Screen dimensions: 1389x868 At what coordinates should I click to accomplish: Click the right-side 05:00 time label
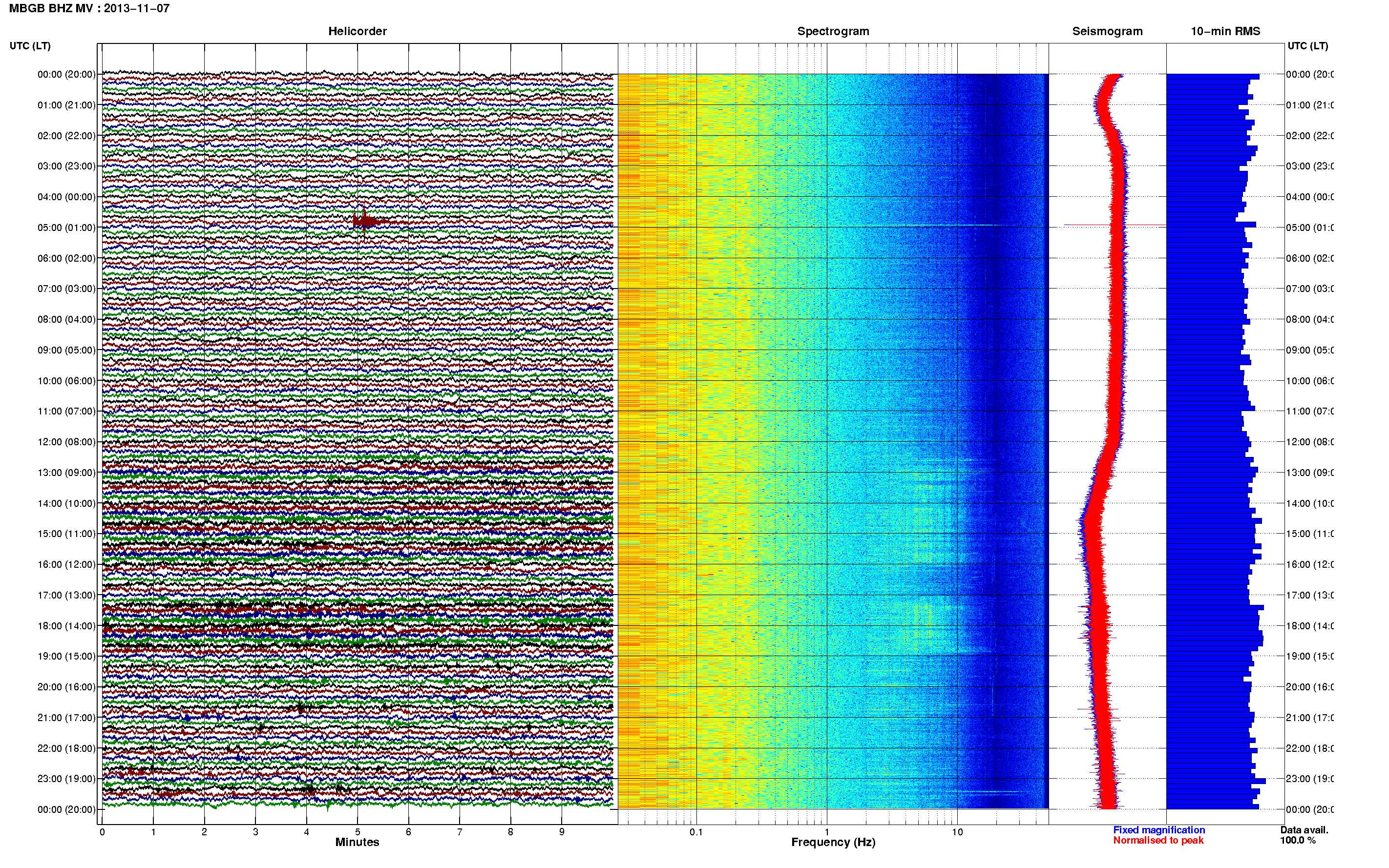(x=1310, y=228)
